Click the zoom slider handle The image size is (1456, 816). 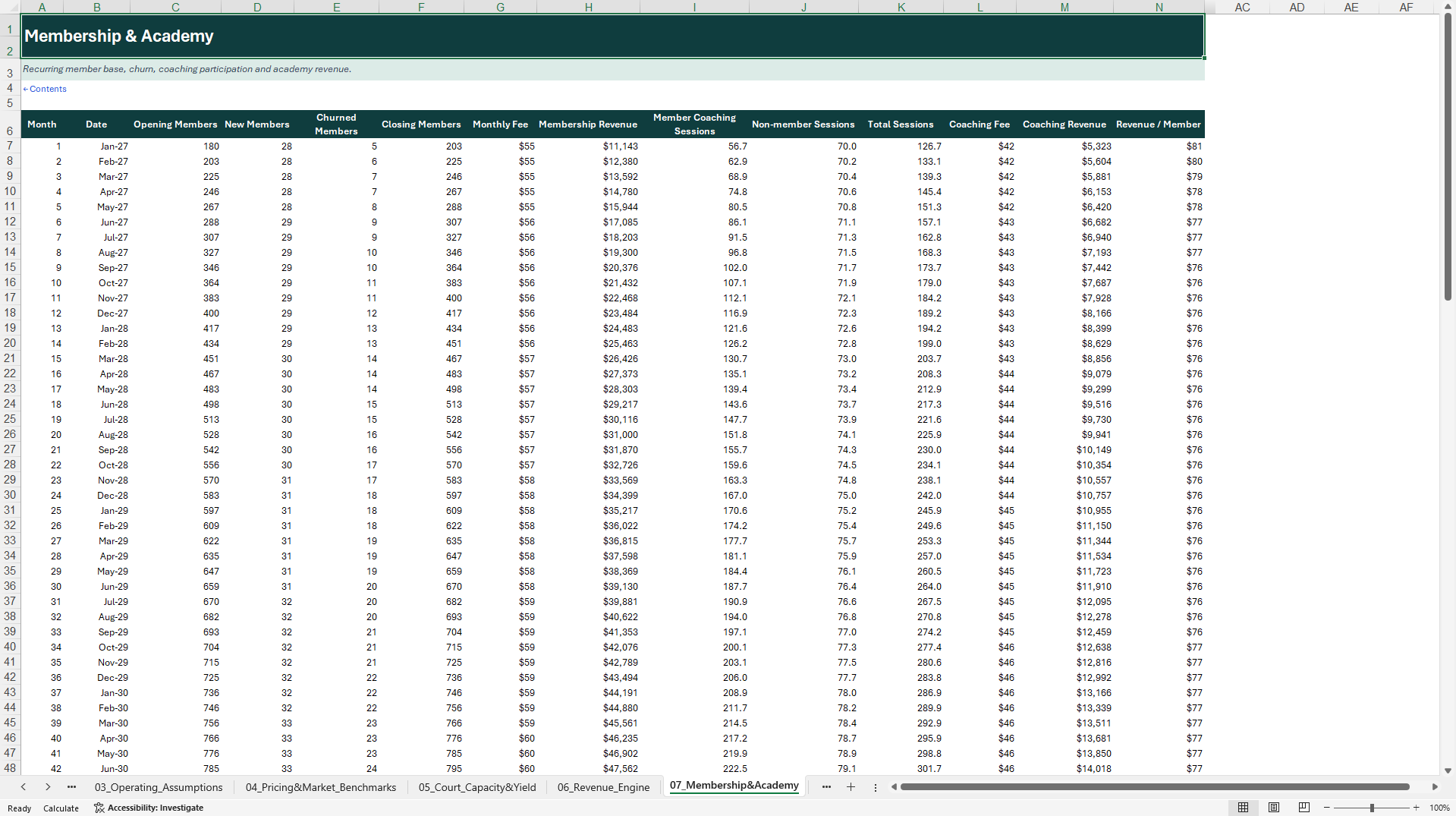(x=1372, y=808)
